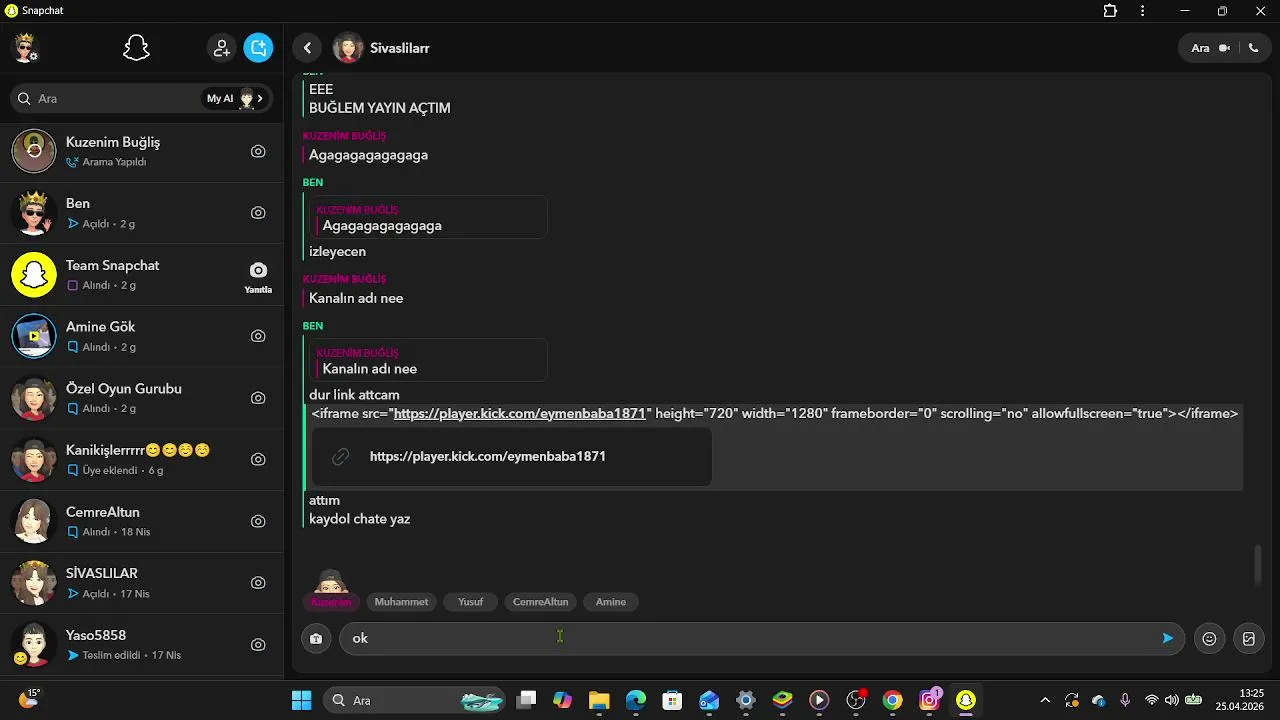This screenshot has height=720, width=1280.
Task: Click Kuzenim's Bitmoji above the message box
Action: point(331,581)
